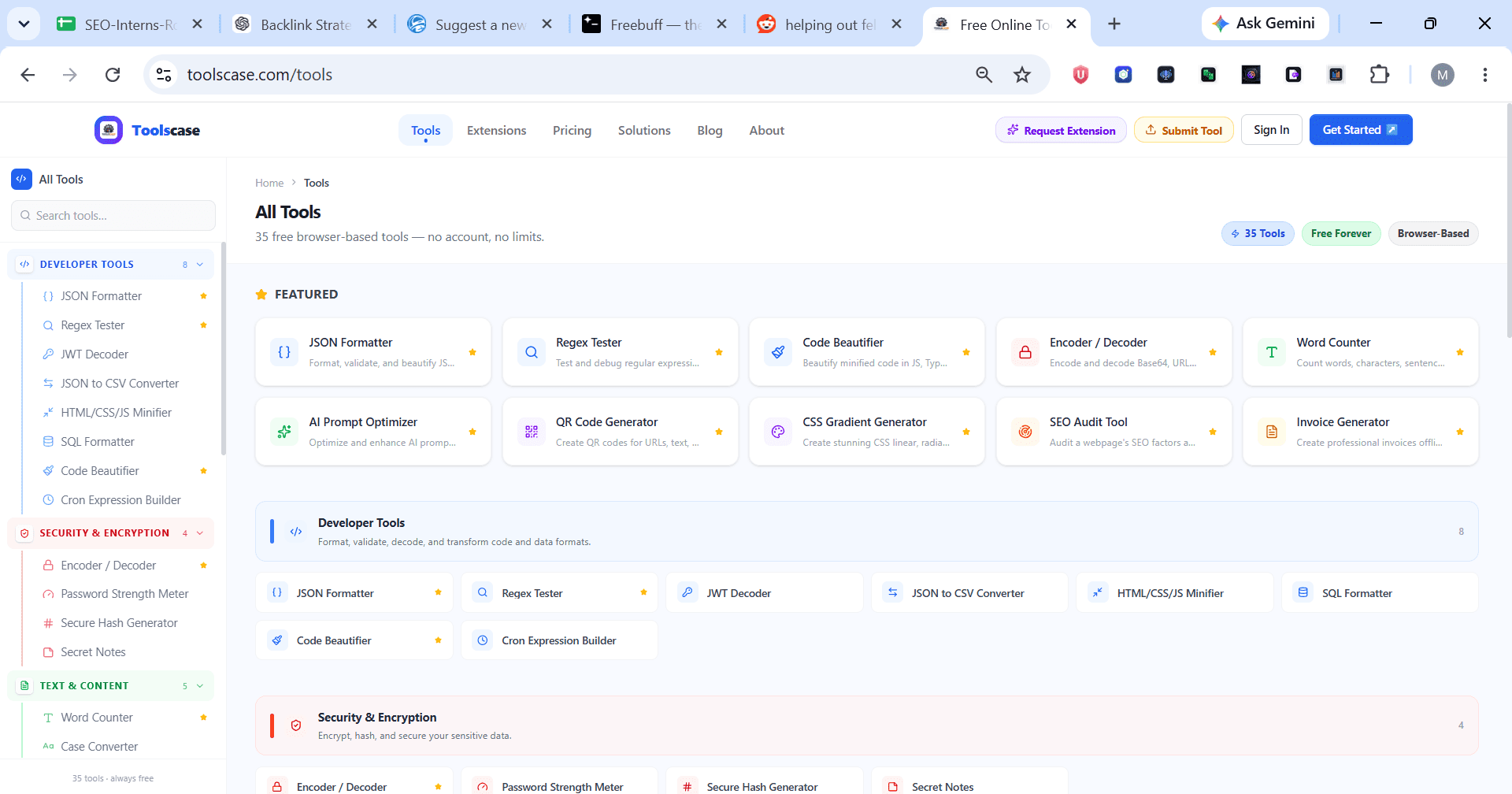Image resolution: width=1512 pixels, height=794 pixels.
Task: Click the red shield extension icon
Action: coord(1080,75)
